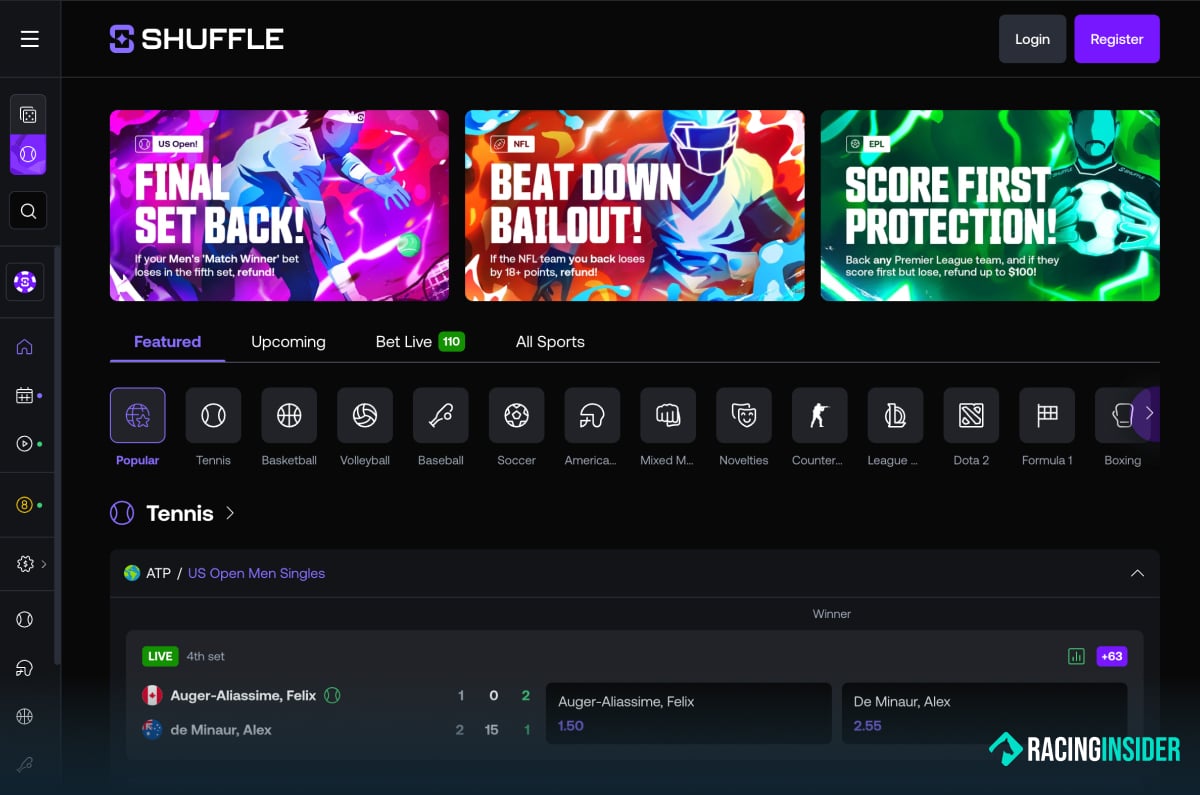
Task: Switch to casino mode via dice icon
Action: 28,115
